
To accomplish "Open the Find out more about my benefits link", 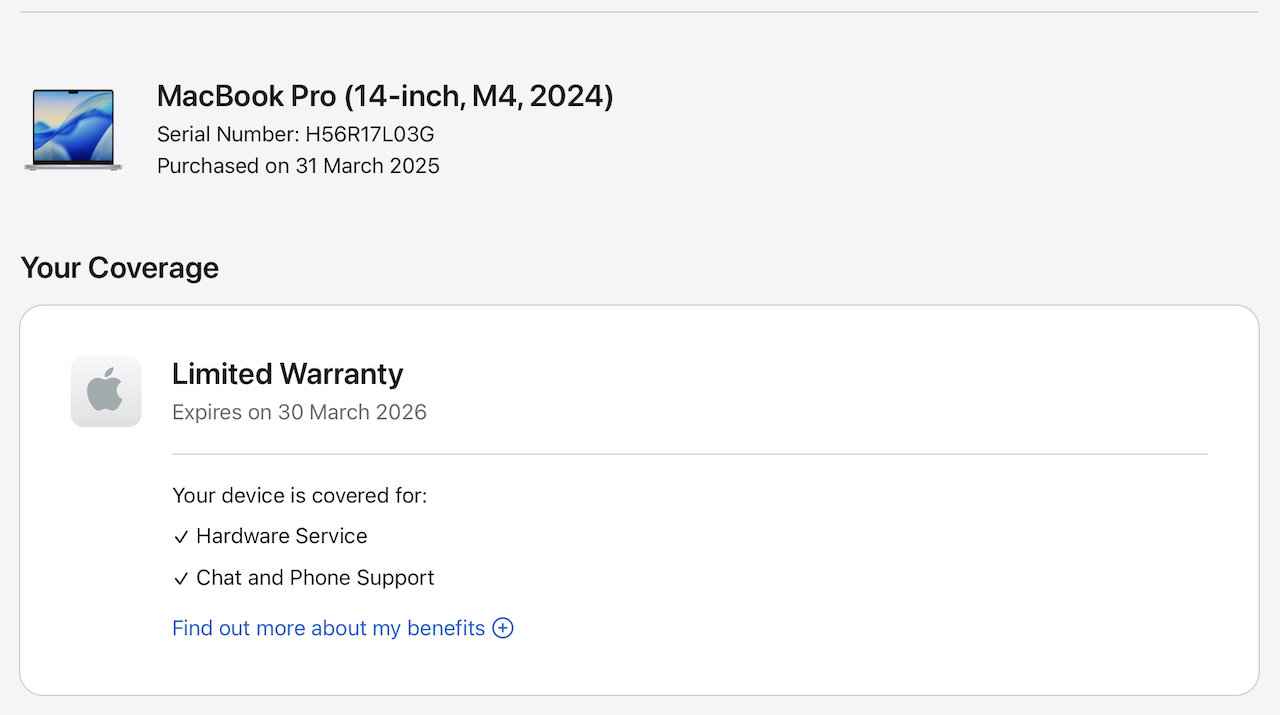I will (x=328, y=628).
